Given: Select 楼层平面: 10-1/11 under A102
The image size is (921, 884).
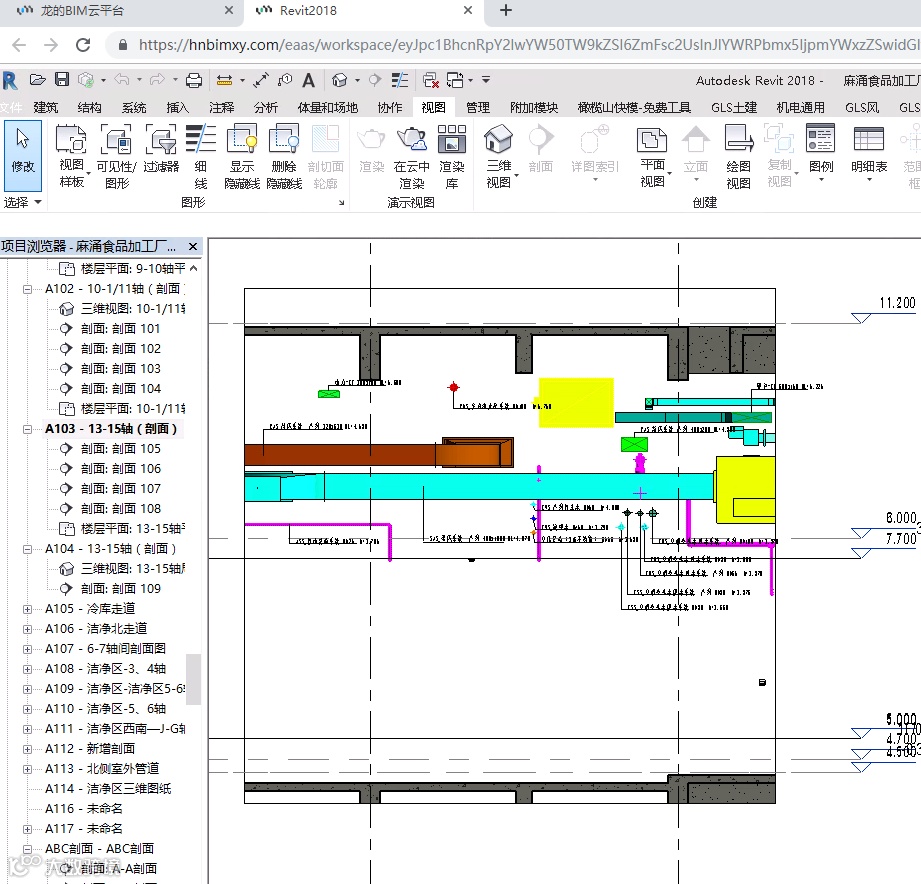Looking at the screenshot, I should coord(133,409).
